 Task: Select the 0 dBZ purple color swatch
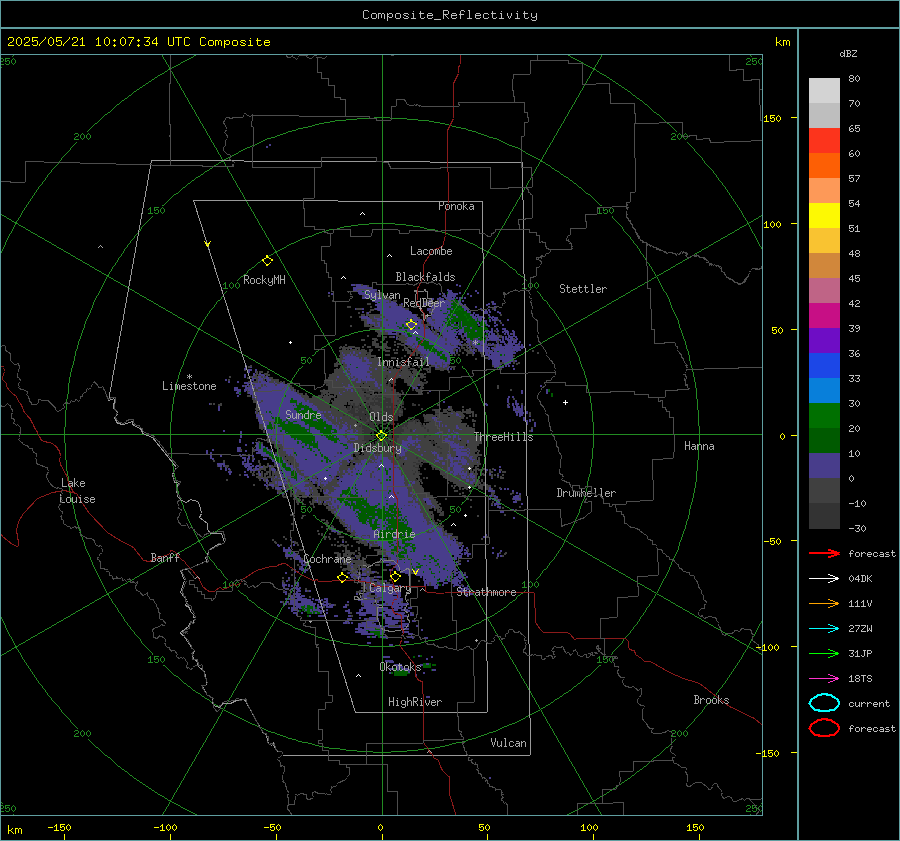point(824,465)
